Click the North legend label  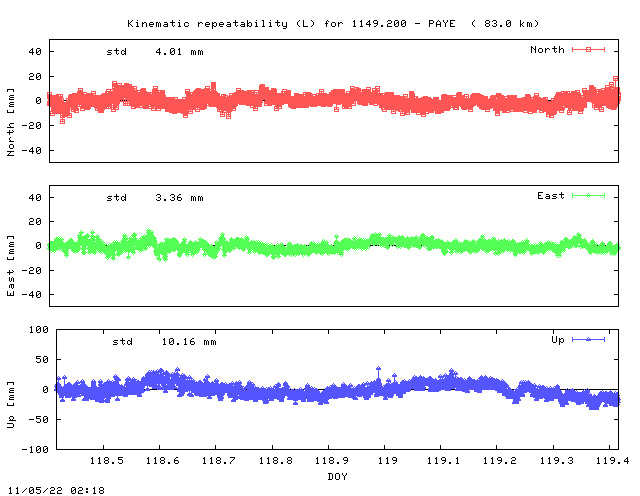[547, 50]
